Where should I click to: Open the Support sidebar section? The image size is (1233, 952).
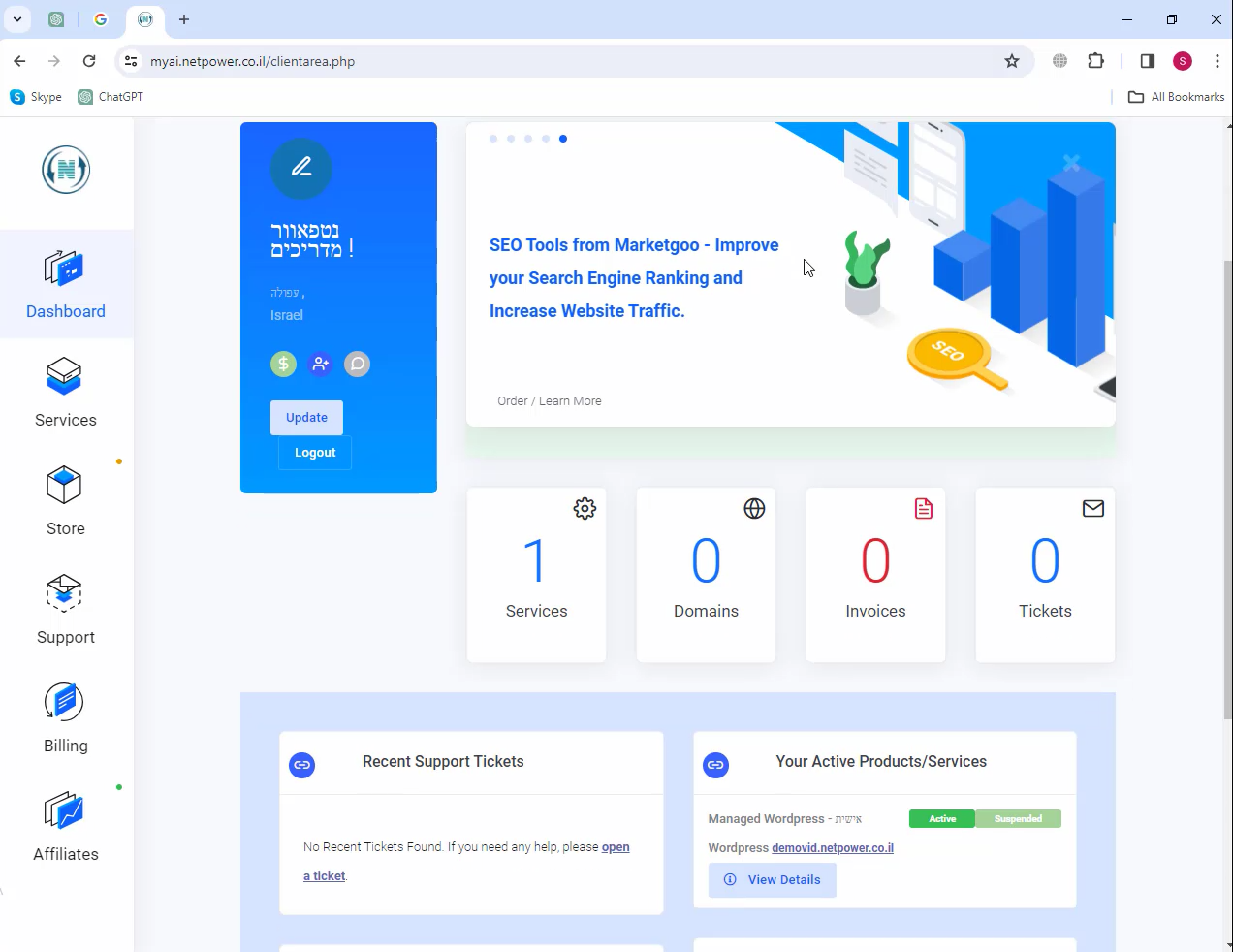(x=66, y=610)
